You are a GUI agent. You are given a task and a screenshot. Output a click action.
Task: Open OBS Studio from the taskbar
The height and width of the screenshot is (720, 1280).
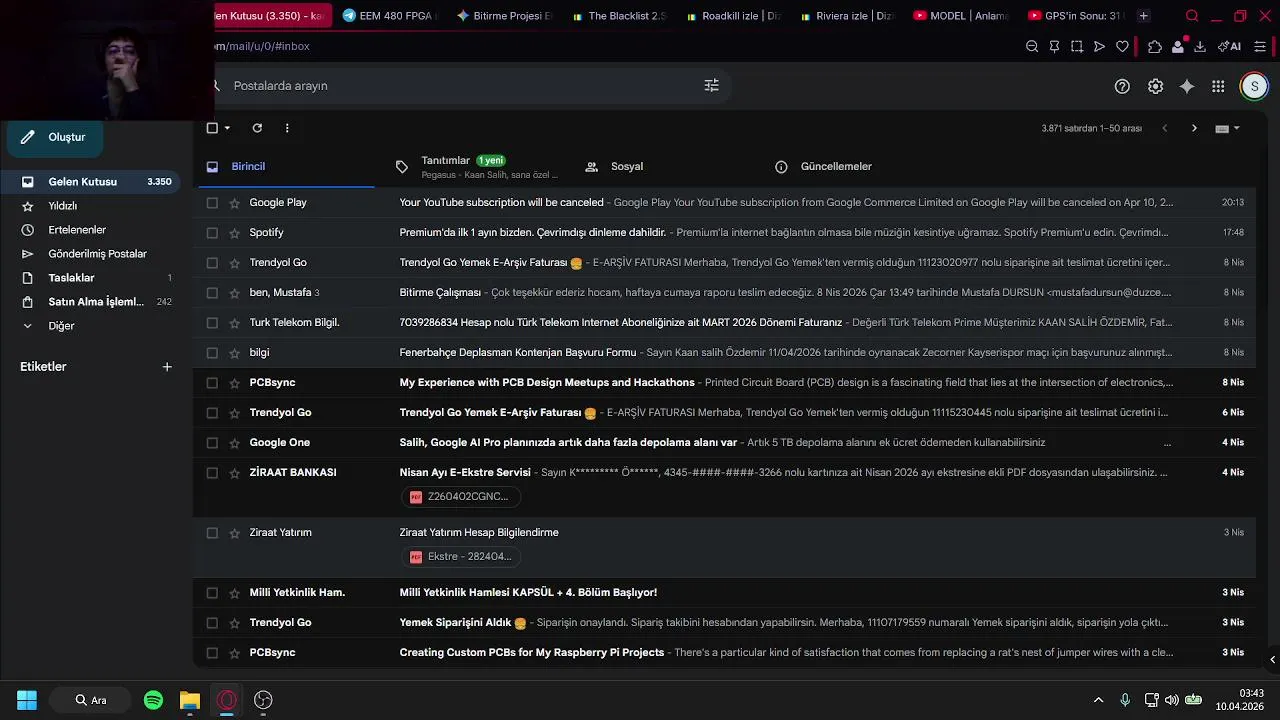tap(263, 700)
